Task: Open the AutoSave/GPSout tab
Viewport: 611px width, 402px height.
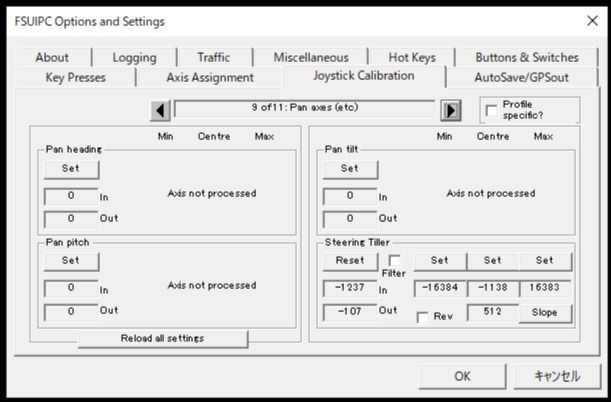Action: pyautogui.click(x=521, y=78)
